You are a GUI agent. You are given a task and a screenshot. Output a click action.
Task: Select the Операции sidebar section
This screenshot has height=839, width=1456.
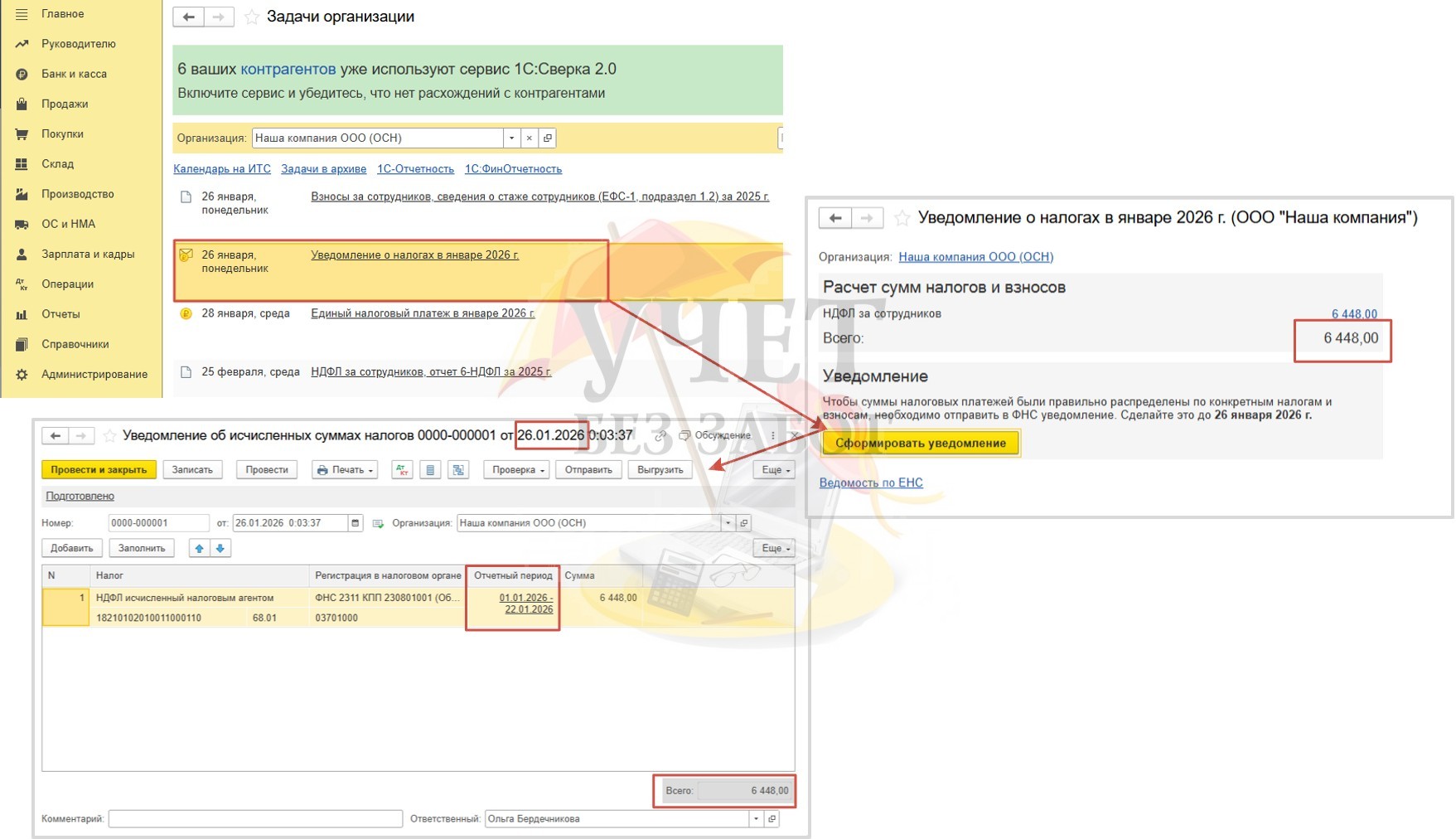click(x=67, y=284)
